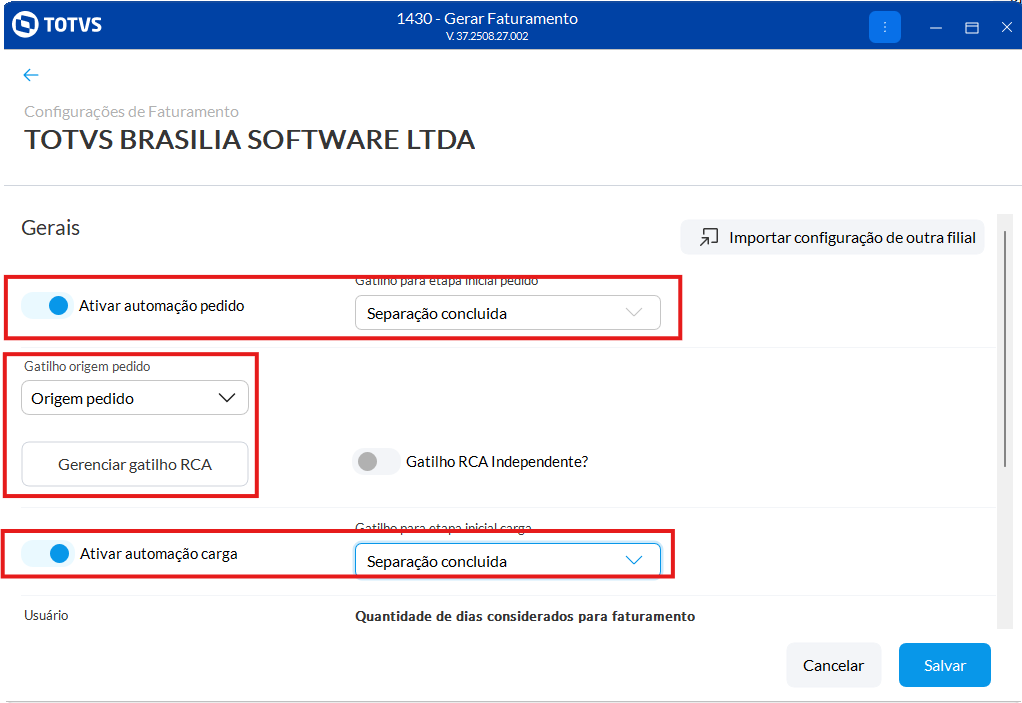This screenshot has height=703, width=1022.
Task: Click the 1430 - Gerar Faturamento window title
Action: [488, 19]
